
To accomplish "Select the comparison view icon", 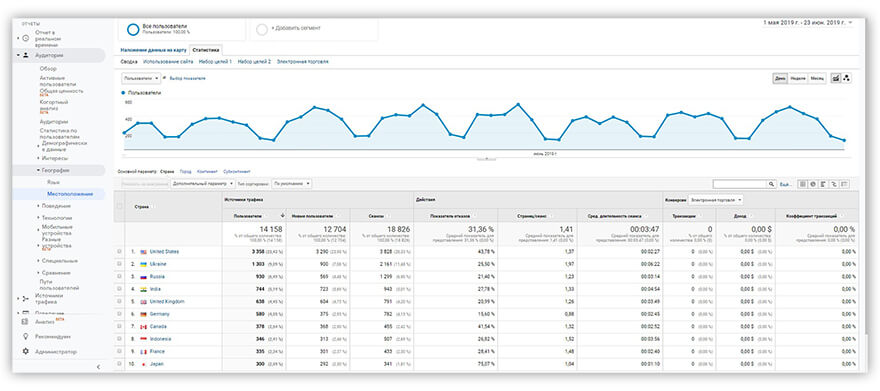I will [834, 184].
